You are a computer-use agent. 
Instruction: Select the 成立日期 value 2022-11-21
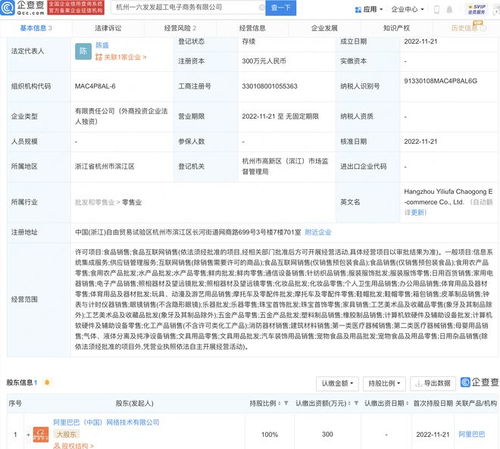point(421,41)
